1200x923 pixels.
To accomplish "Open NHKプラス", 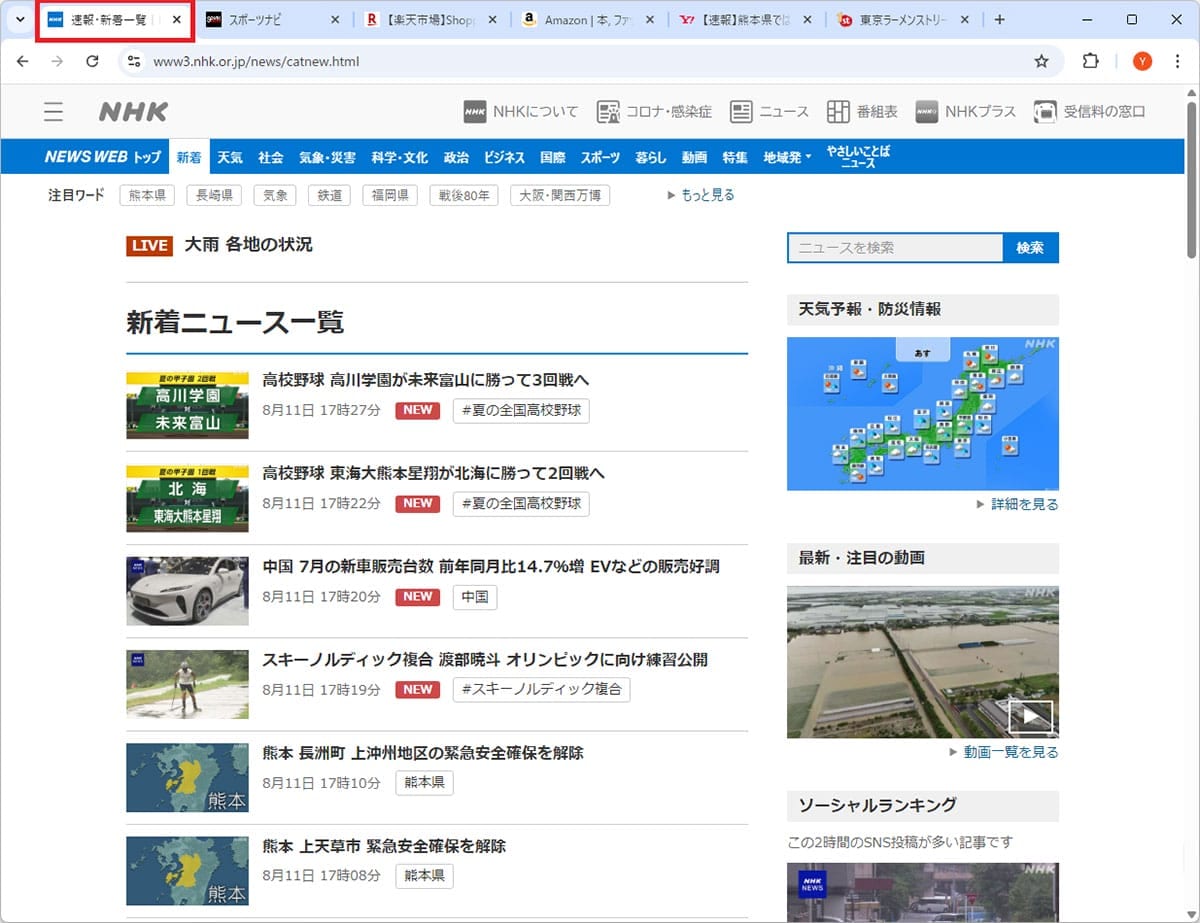I will (966, 111).
